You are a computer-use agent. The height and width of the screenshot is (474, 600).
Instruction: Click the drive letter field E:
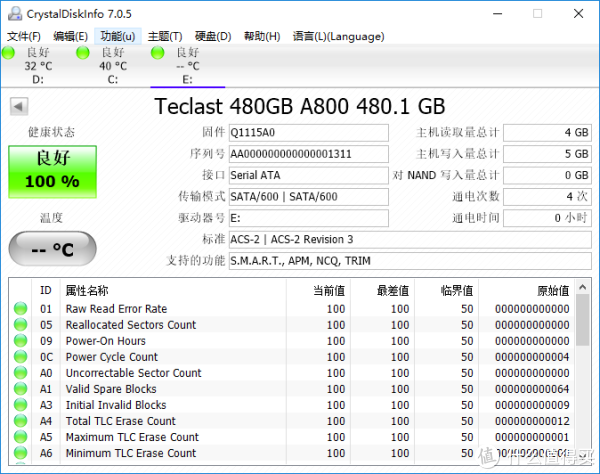(x=308, y=218)
